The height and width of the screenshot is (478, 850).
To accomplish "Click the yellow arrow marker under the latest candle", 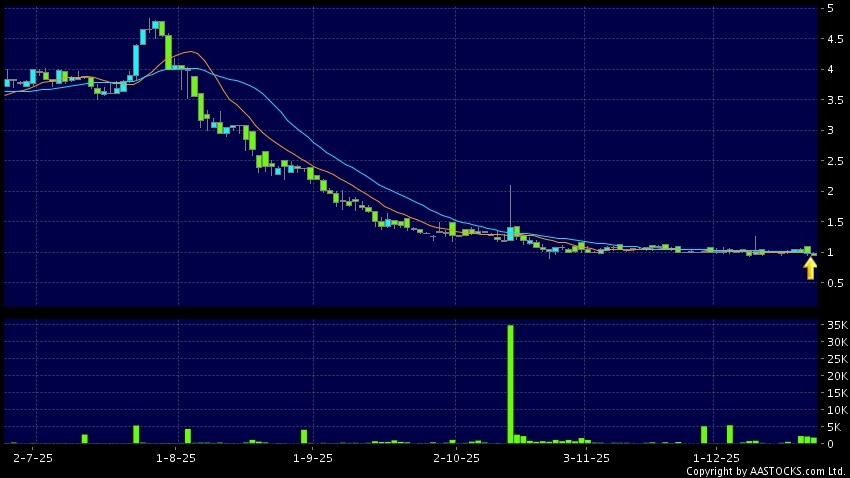I will 810,268.
